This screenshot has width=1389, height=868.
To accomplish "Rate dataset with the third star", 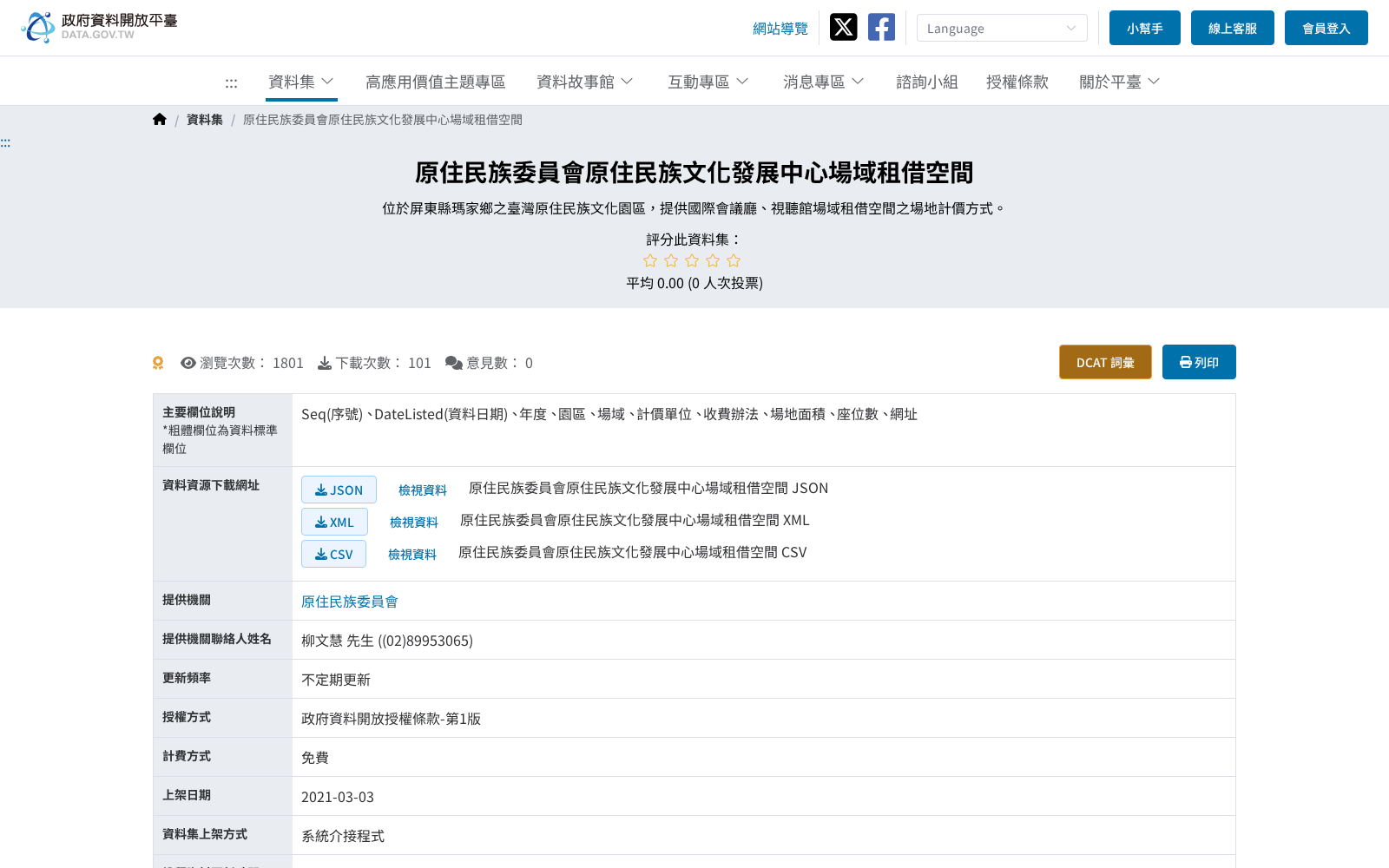I will [x=692, y=260].
